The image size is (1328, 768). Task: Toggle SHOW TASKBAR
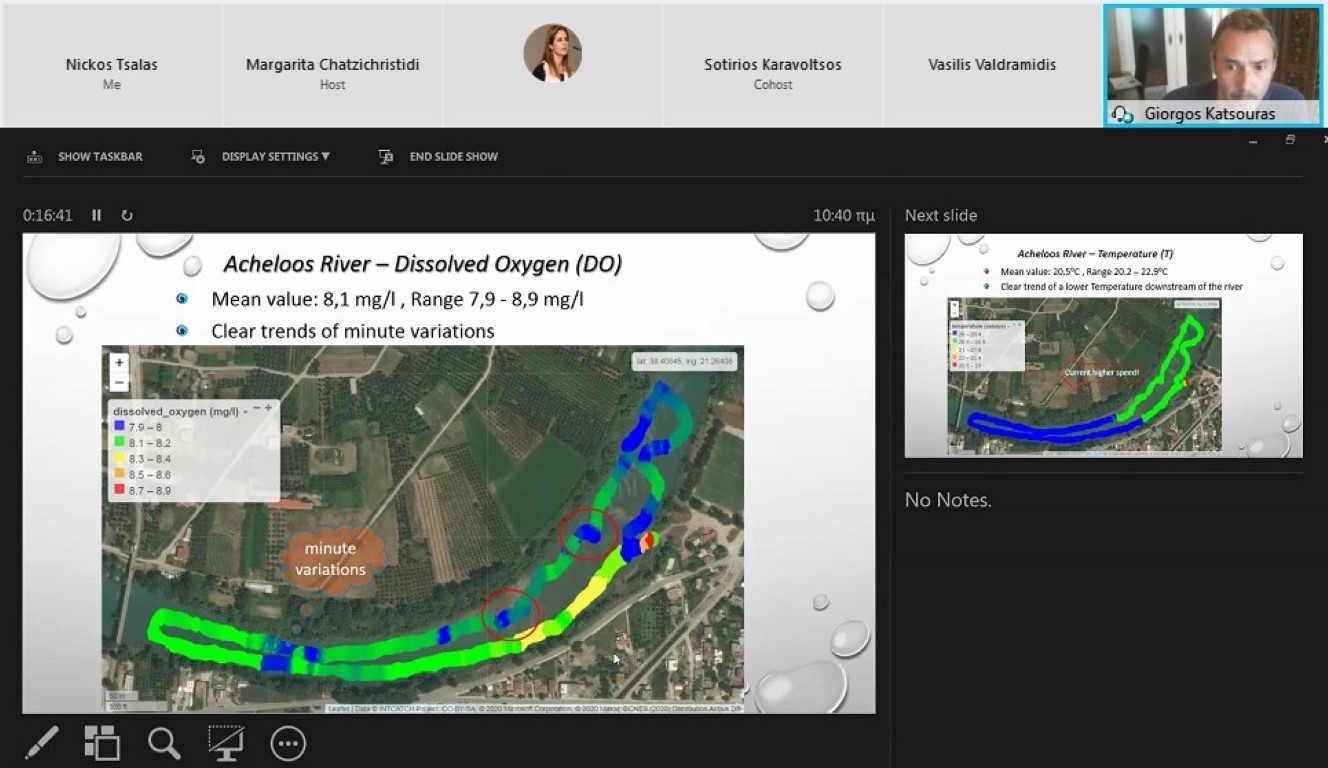click(x=86, y=157)
